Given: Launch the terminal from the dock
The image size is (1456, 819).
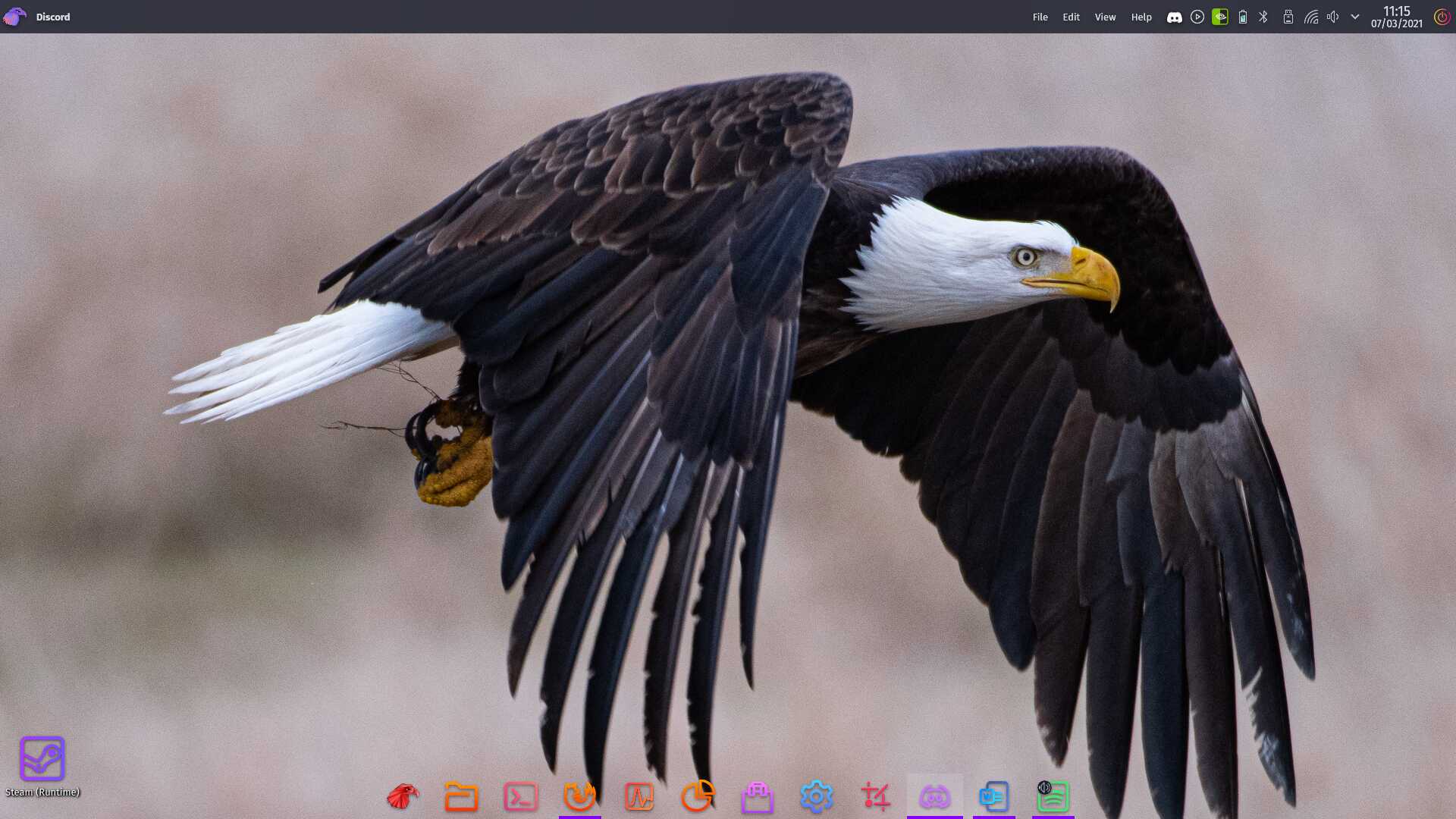Looking at the screenshot, I should (x=520, y=797).
